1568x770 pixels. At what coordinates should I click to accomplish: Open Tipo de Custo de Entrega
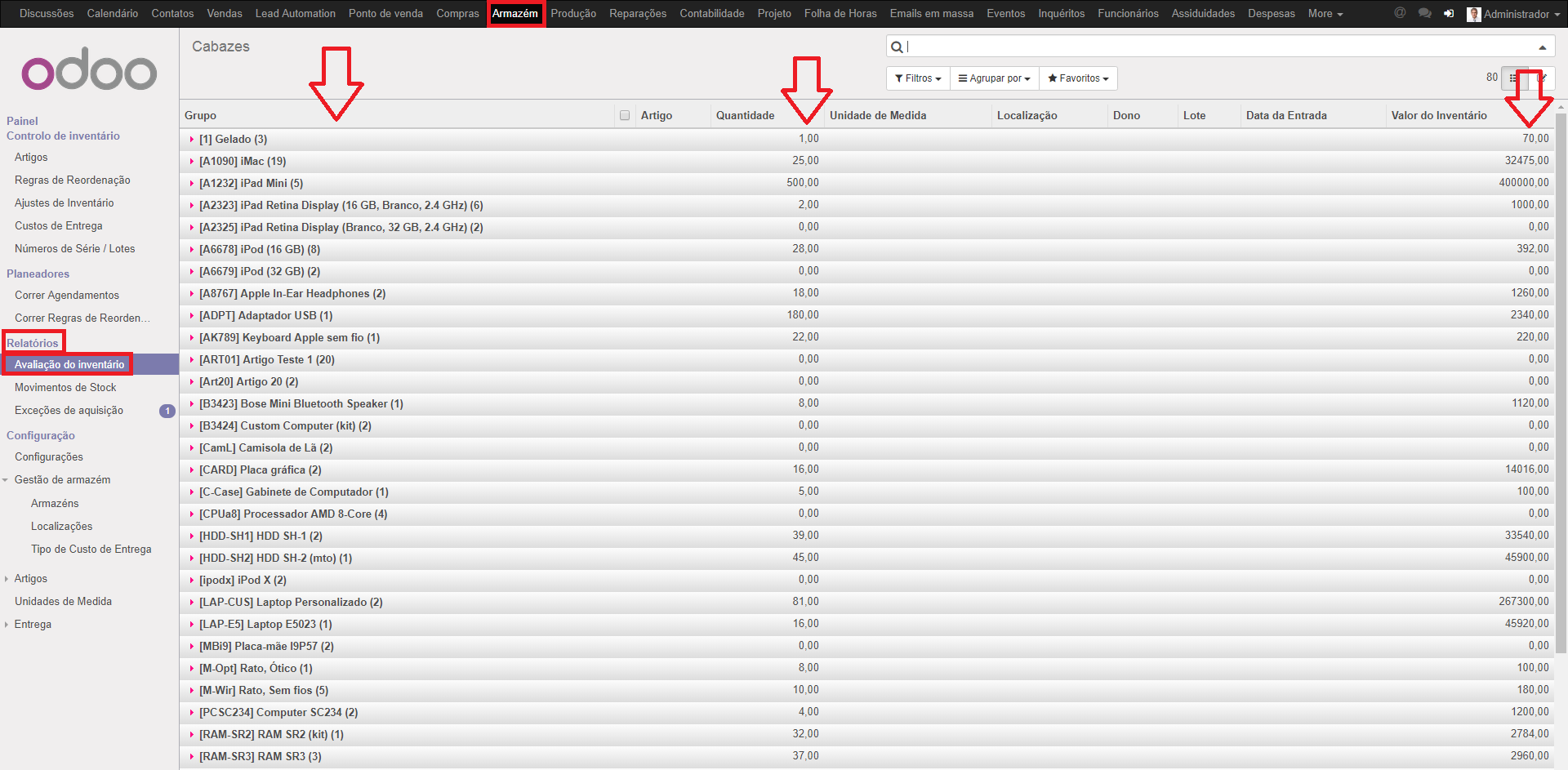(x=91, y=550)
